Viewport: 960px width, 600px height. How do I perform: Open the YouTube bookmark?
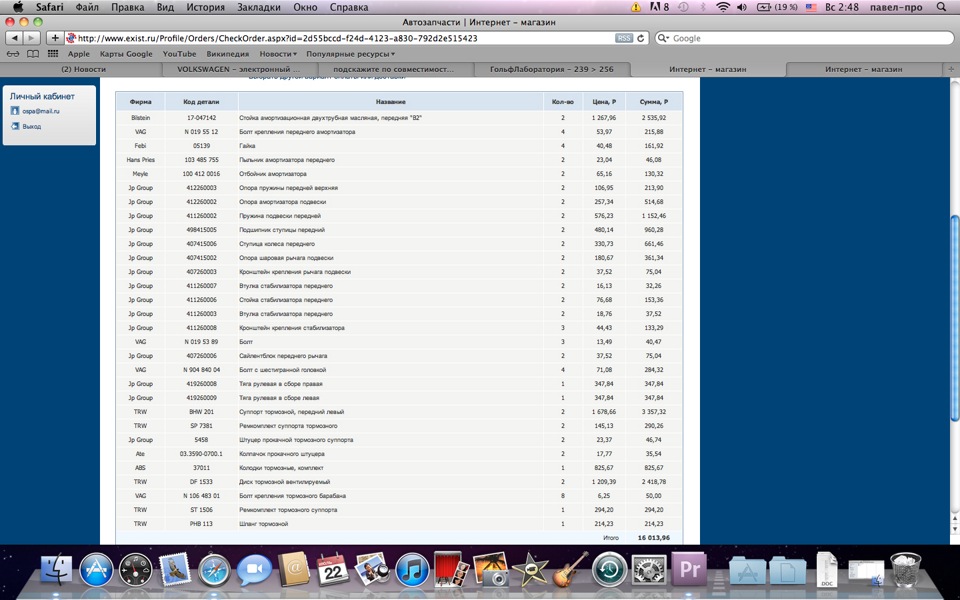(179, 54)
